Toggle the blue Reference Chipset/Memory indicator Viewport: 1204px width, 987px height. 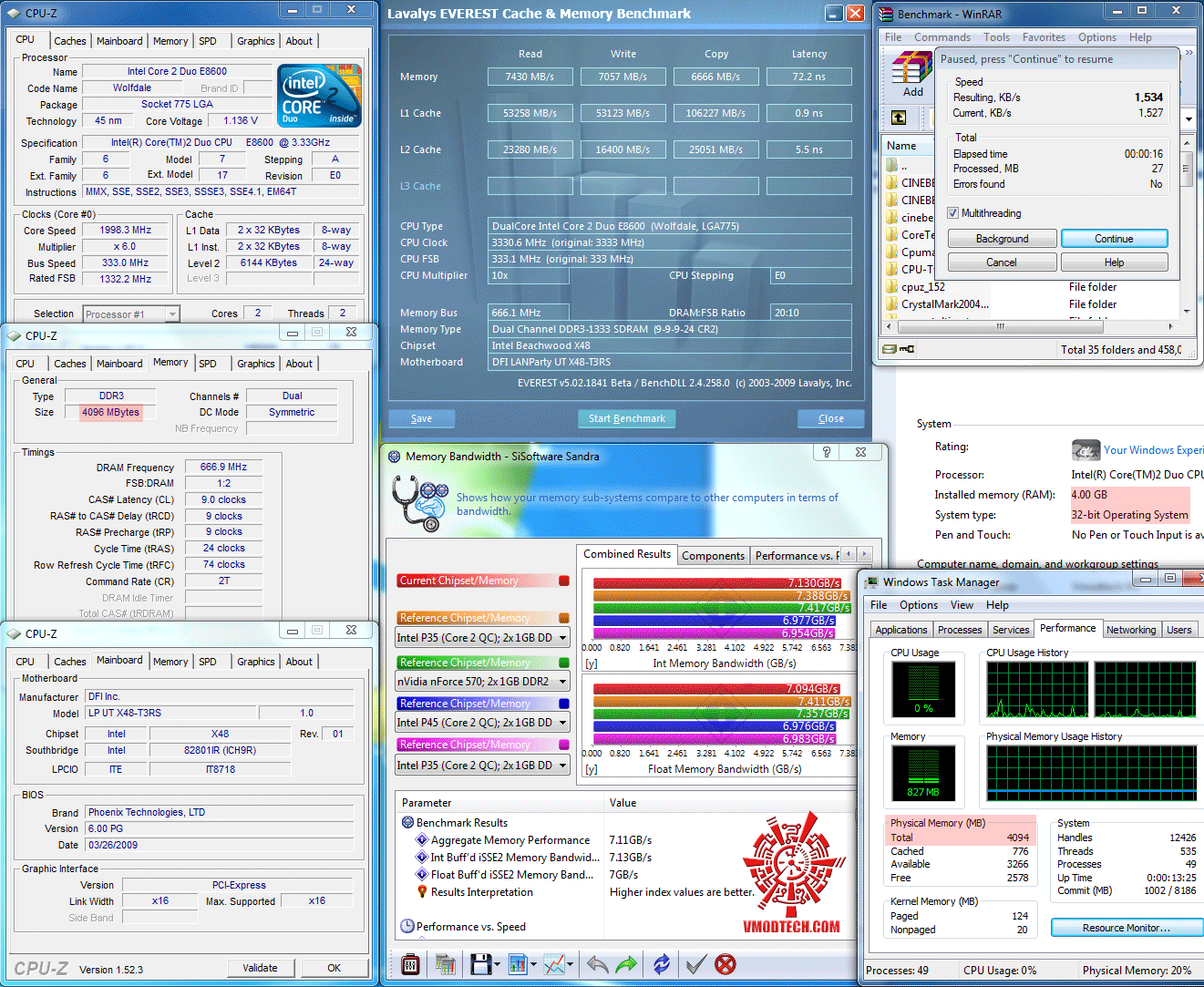click(564, 704)
